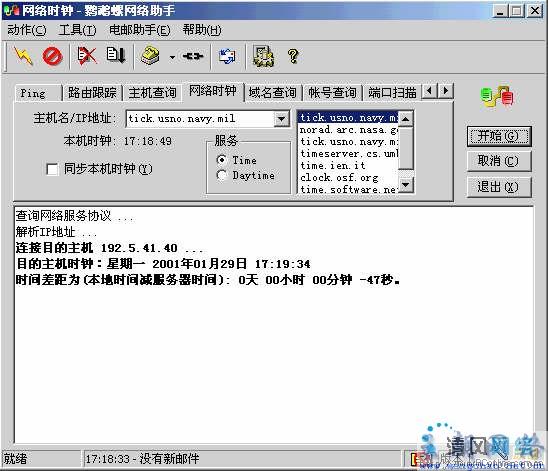Switch to the 路由跟踪 tab

click(92, 93)
